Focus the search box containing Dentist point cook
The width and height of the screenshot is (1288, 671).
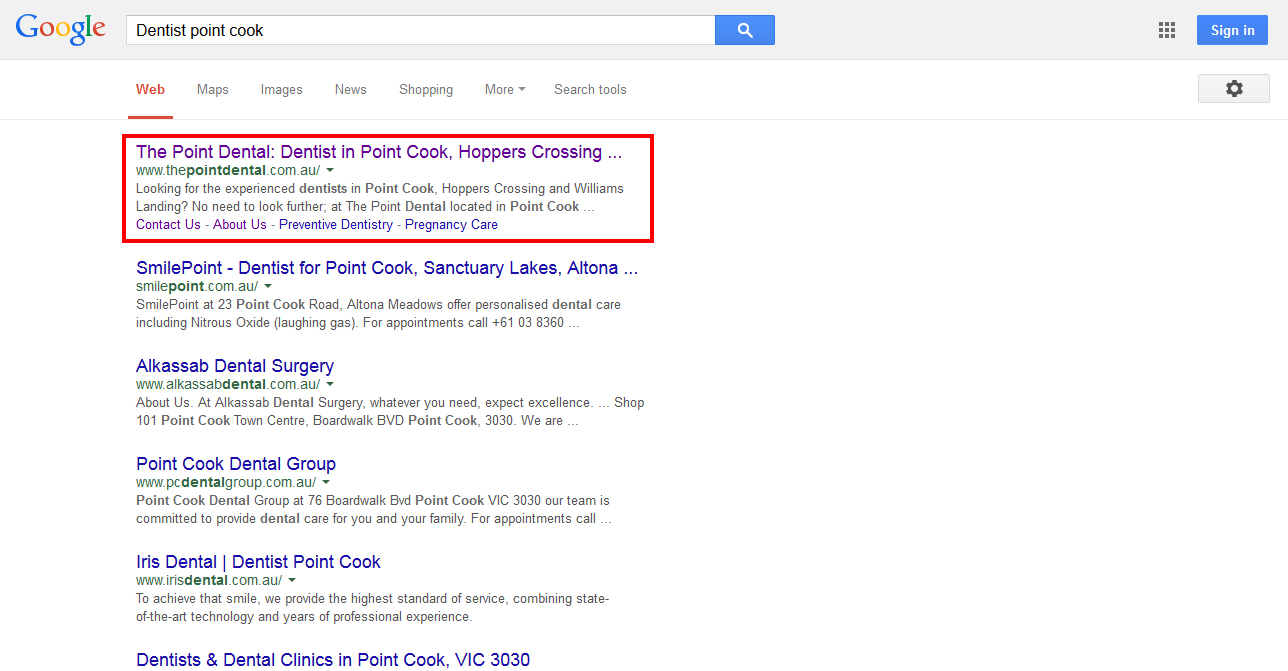click(x=420, y=30)
